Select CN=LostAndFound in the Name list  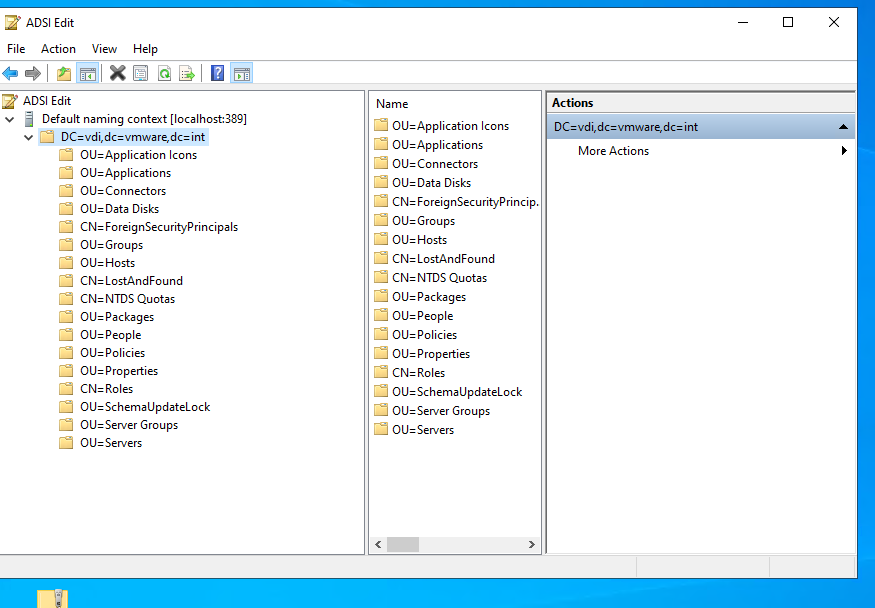click(x=444, y=259)
